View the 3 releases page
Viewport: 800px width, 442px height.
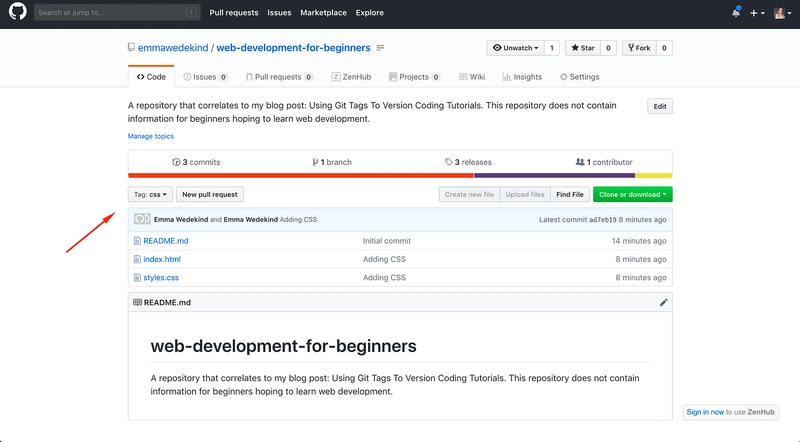tap(468, 162)
